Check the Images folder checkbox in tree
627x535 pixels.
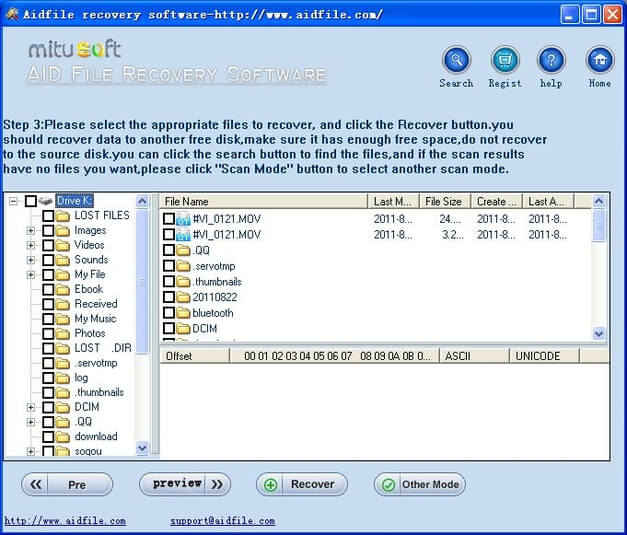[x=48, y=230]
